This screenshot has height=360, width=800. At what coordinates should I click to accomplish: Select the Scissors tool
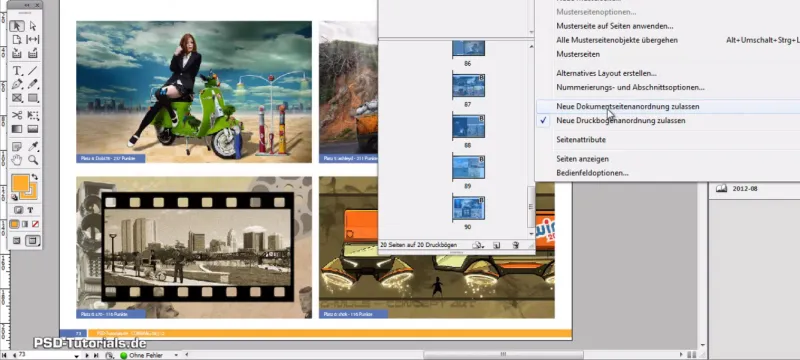17,115
